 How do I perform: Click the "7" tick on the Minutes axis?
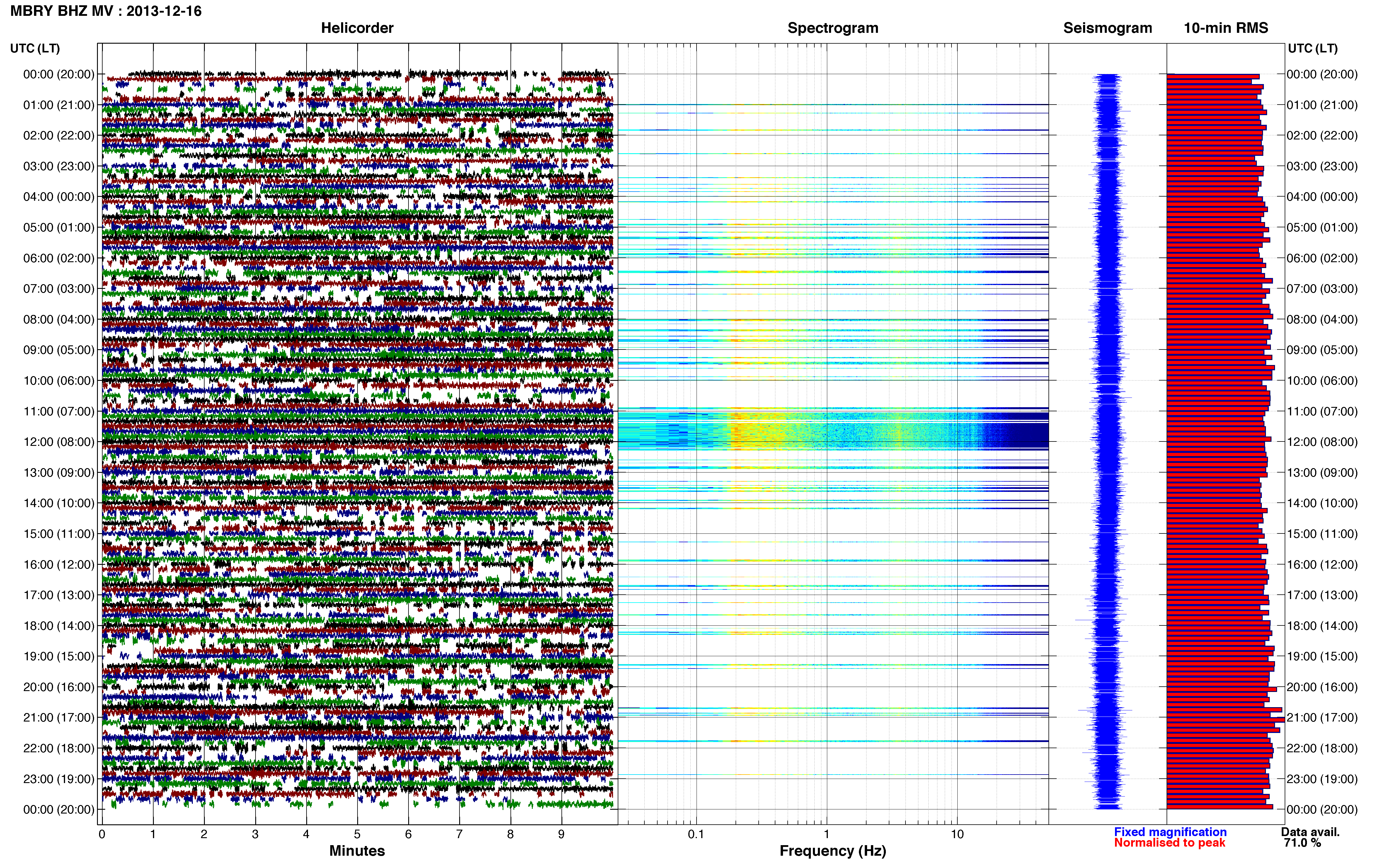[x=459, y=835]
